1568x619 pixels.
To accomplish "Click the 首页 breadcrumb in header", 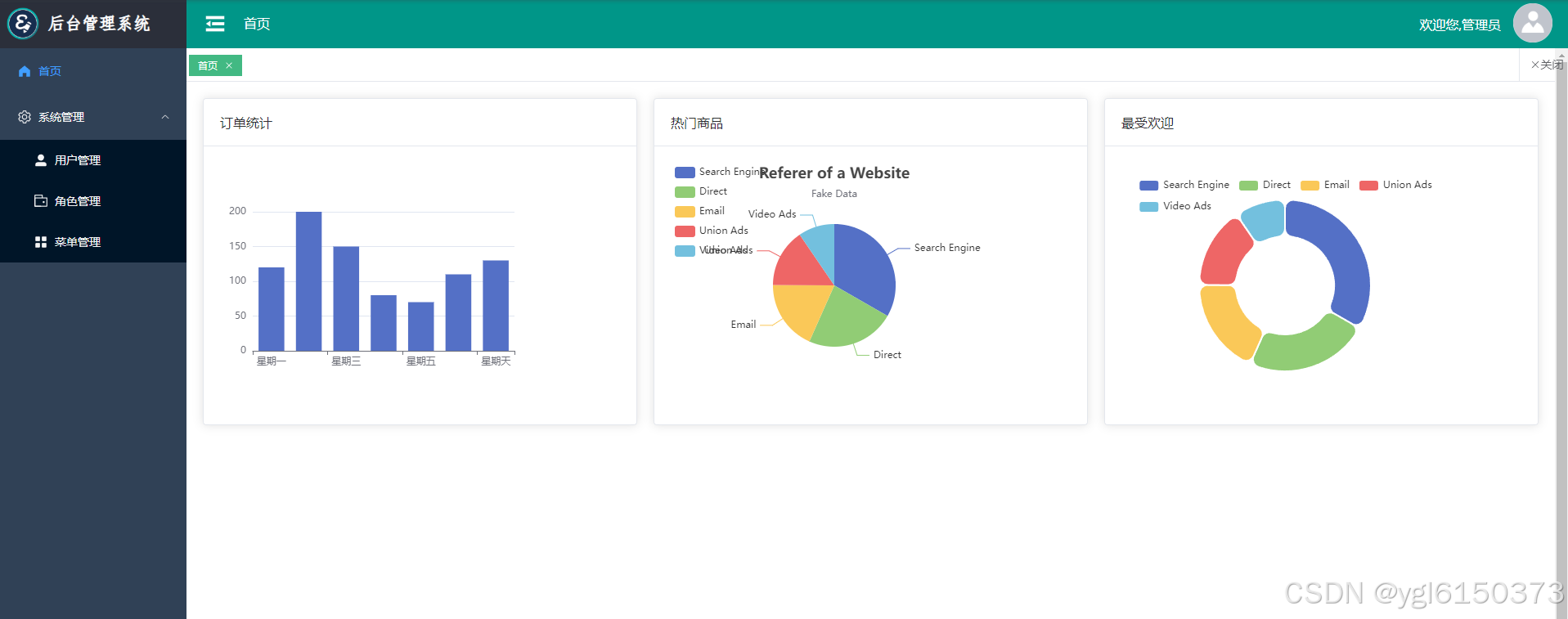I will [x=257, y=24].
